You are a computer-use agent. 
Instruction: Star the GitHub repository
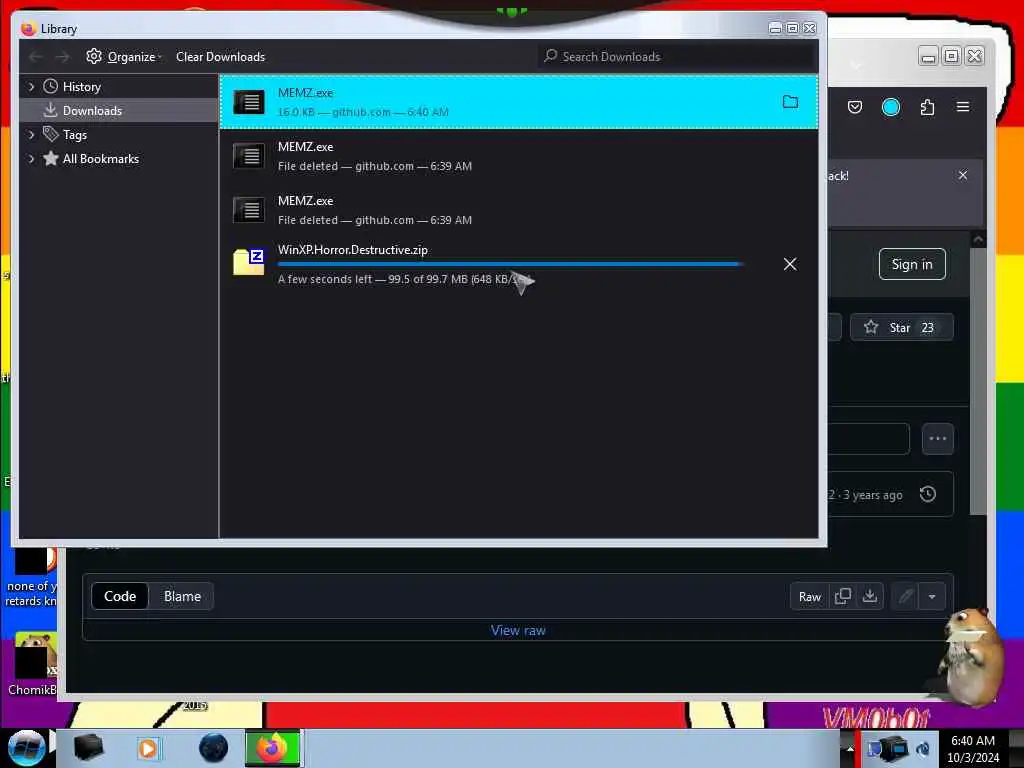point(901,327)
